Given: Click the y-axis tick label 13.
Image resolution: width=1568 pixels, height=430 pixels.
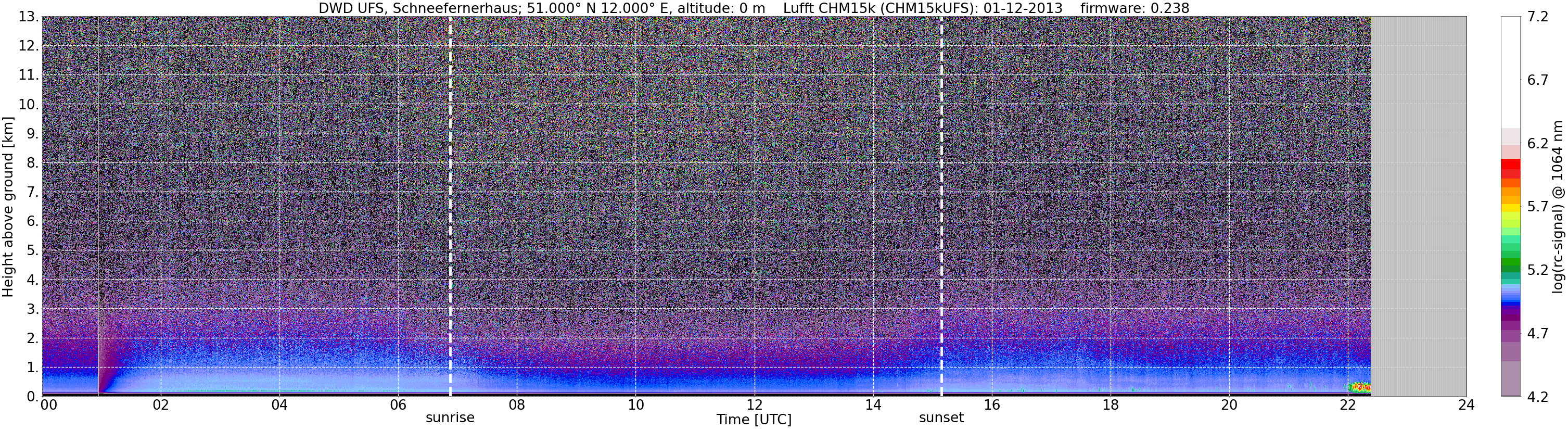Looking at the screenshot, I should pyautogui.click(x=29, y=17).
